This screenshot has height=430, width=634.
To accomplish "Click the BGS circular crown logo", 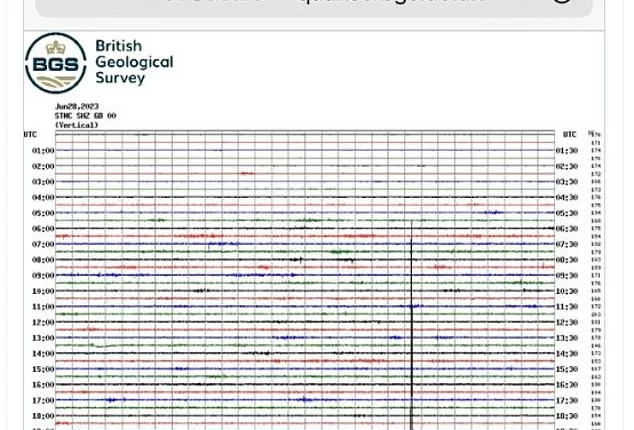I will pos(56,63).
